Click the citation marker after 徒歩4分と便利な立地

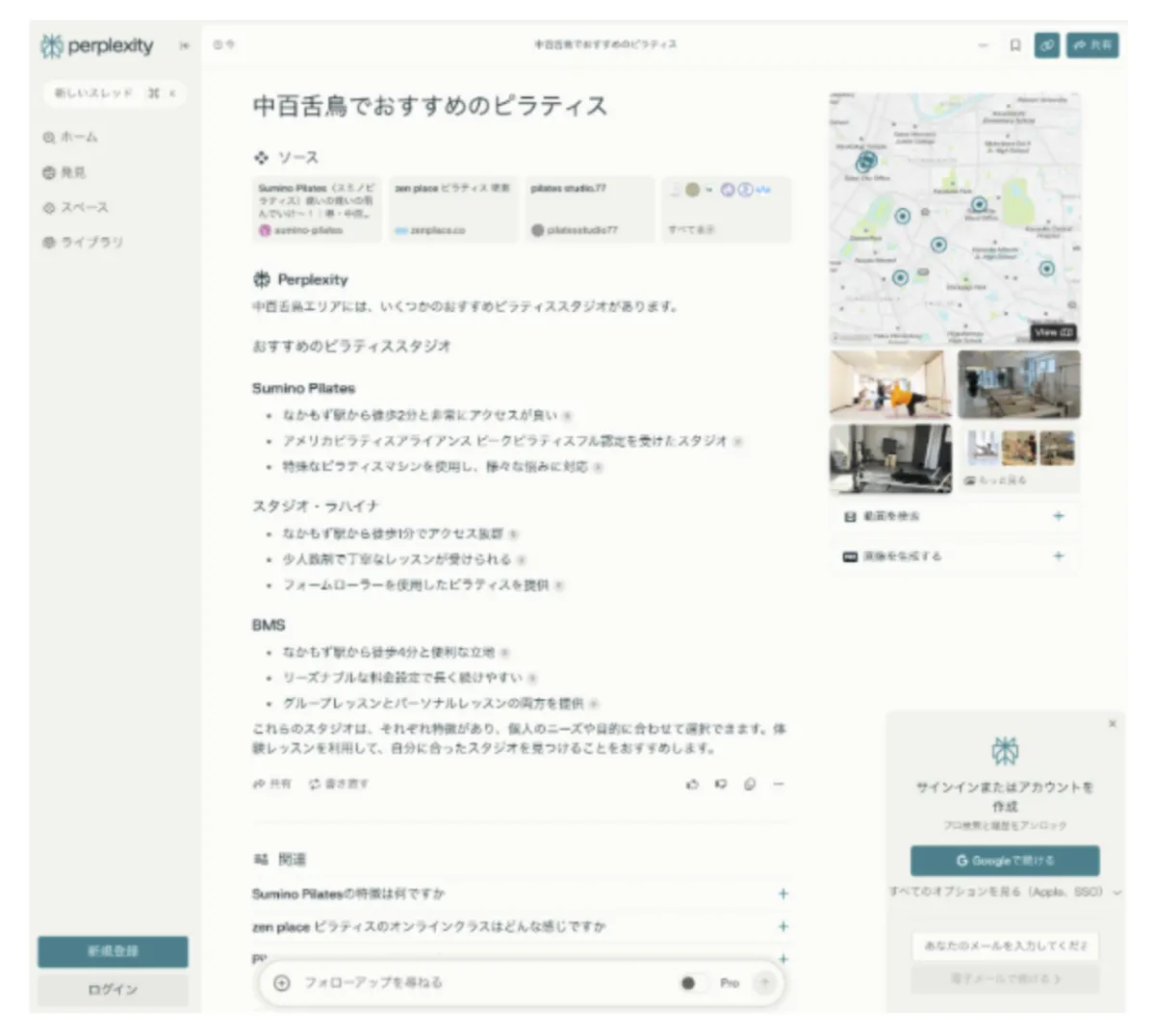[505, 653]
